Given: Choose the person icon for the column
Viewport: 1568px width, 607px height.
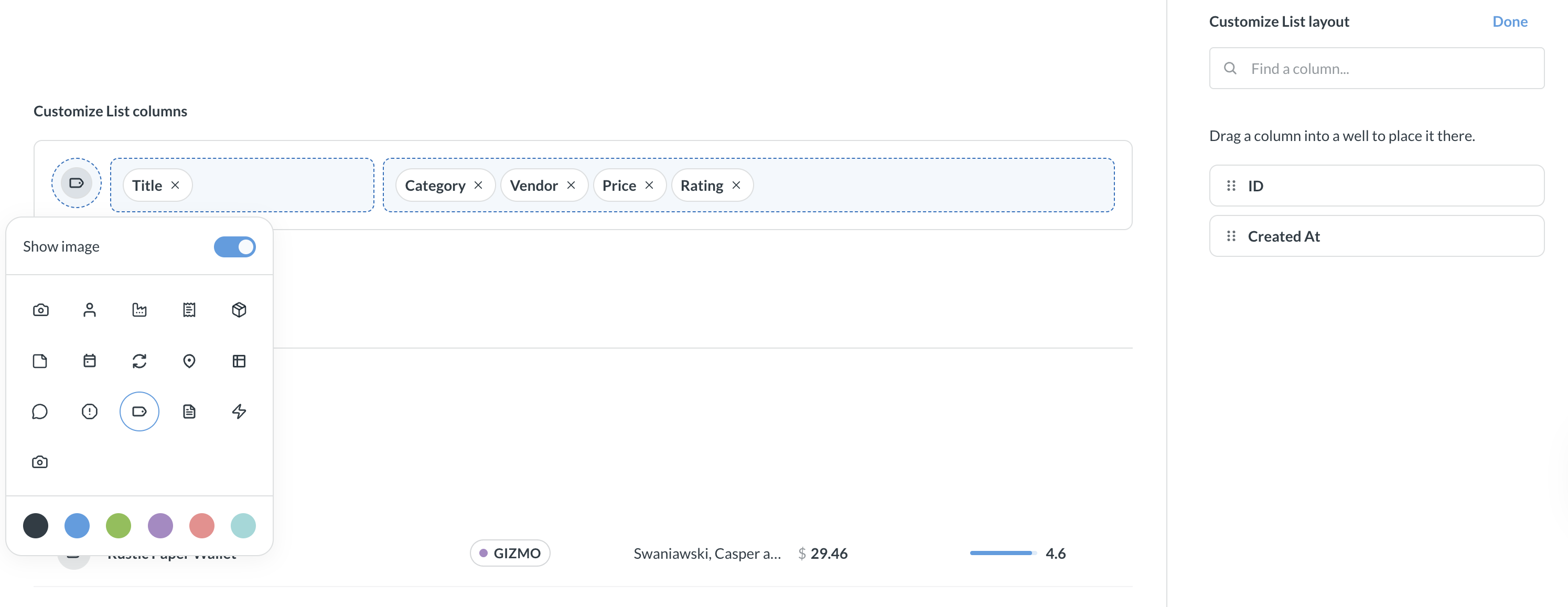Looking at the screenshot, I should (90, 310).
